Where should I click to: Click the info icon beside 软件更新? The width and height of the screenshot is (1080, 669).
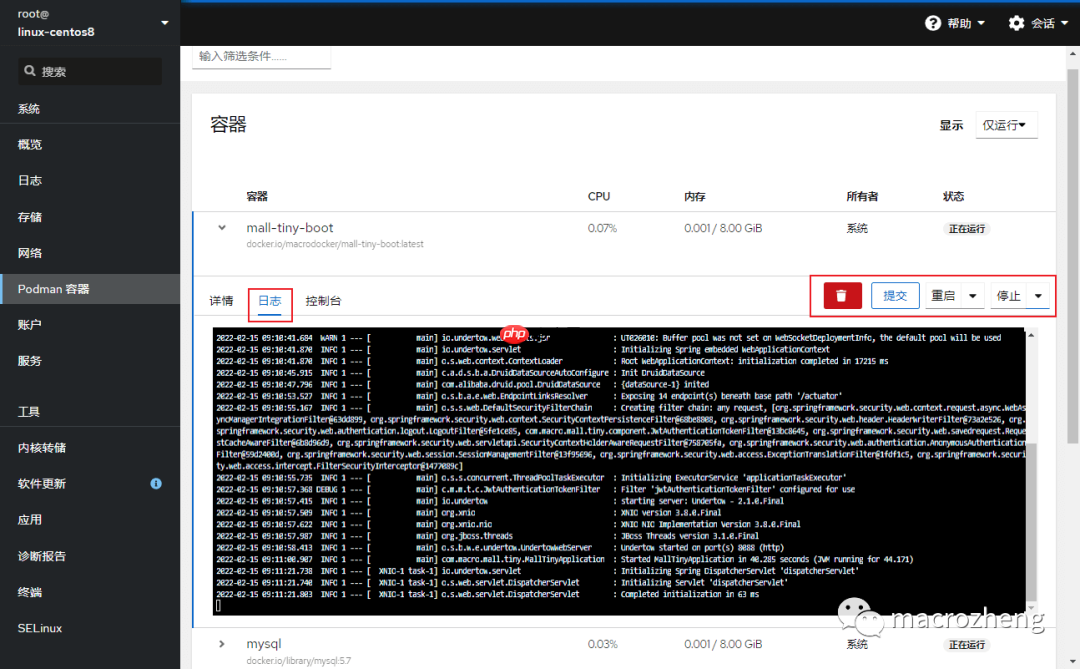[x=155, y=483]
